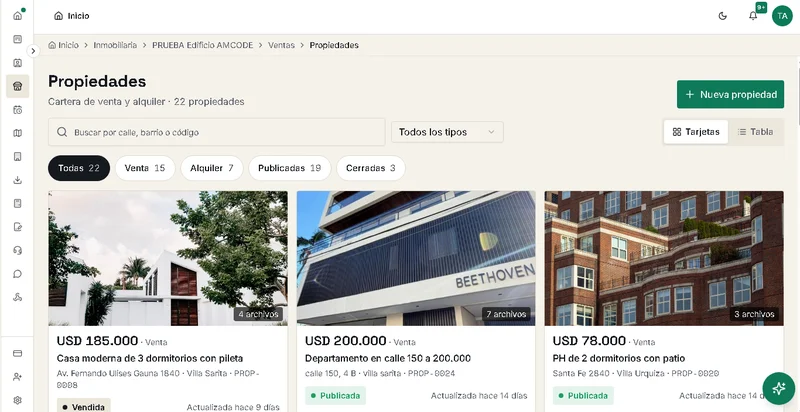Expand the sidebar with the chevron arrow

pyautogui.click(x=33, y=51)
